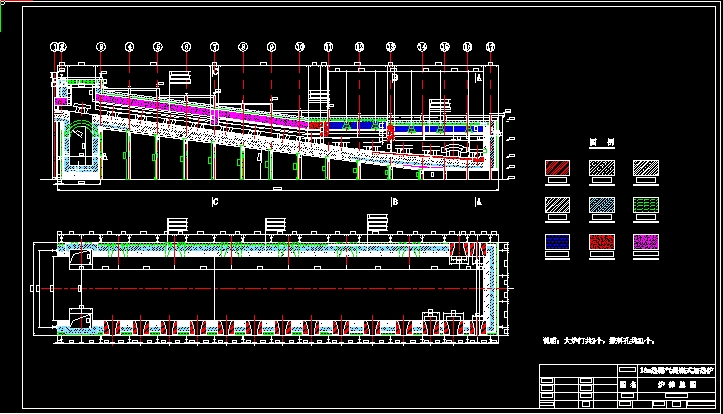The image size is (723, 414).
Task: Click section cut marker A below elevation view
Action: (479, 202)
